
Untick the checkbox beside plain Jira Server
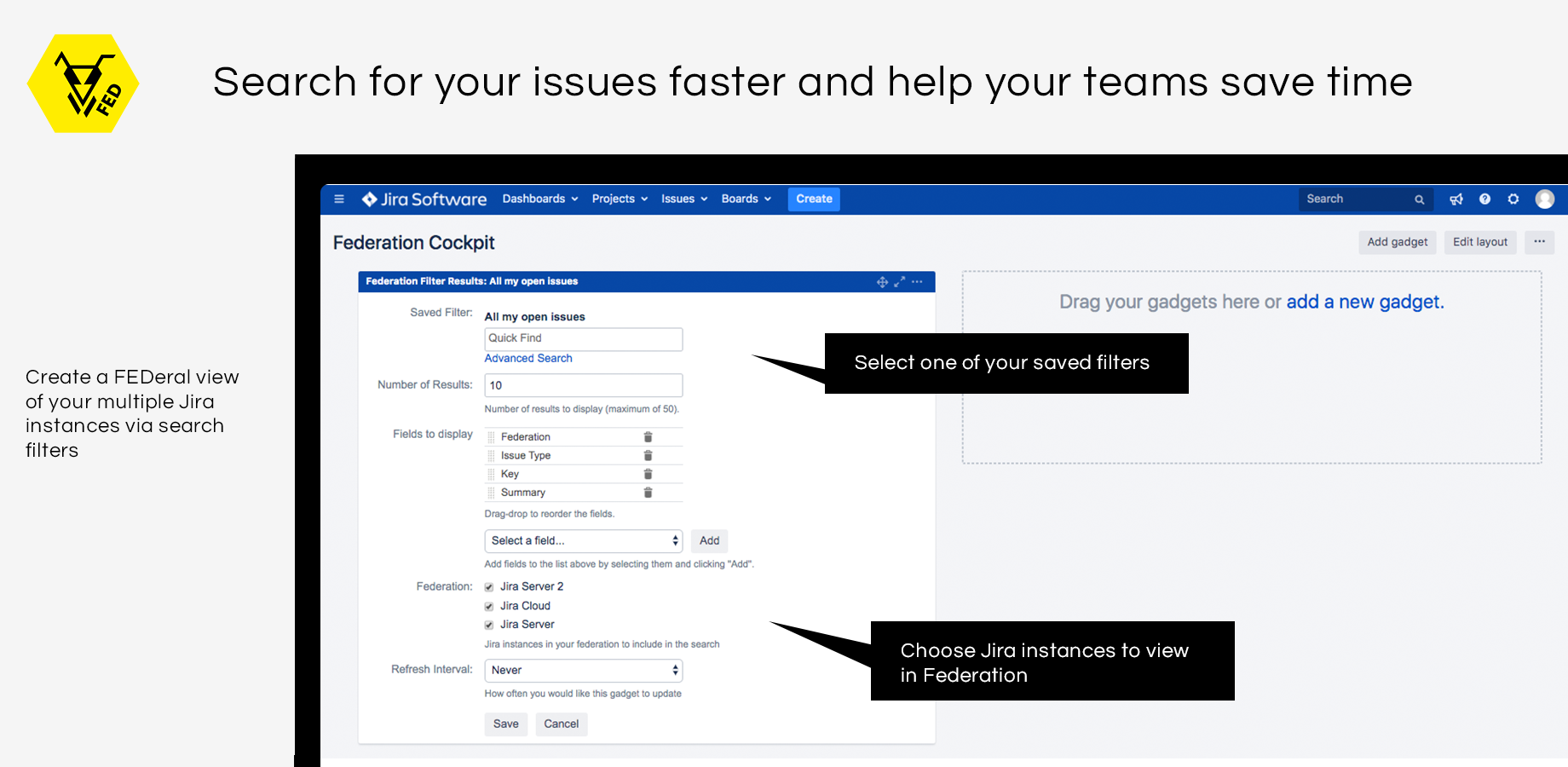click(x=489, y=626)
